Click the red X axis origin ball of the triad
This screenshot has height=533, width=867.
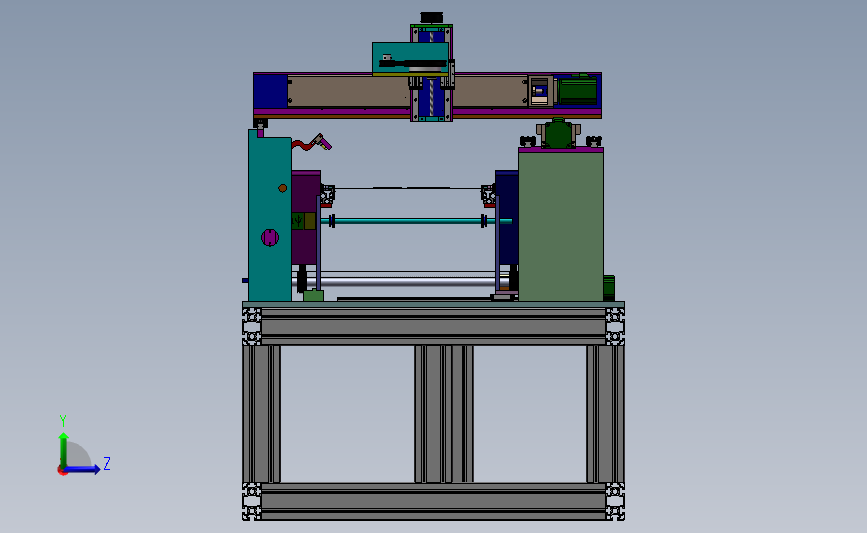coord(62,471)
